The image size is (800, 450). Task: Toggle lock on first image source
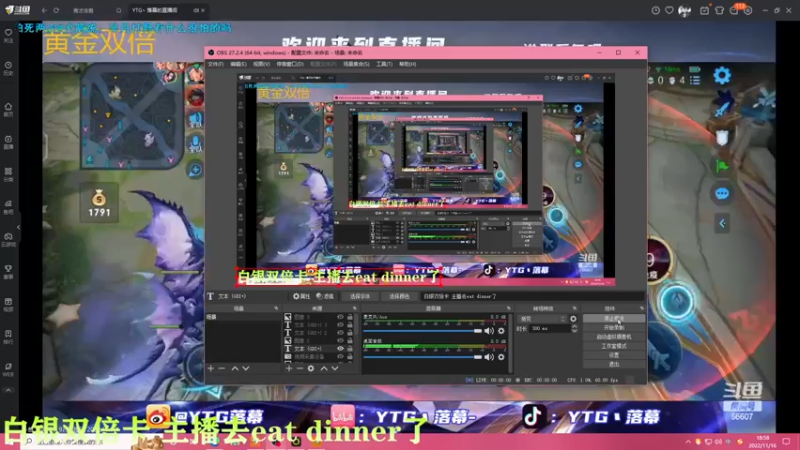click(350, 317)
